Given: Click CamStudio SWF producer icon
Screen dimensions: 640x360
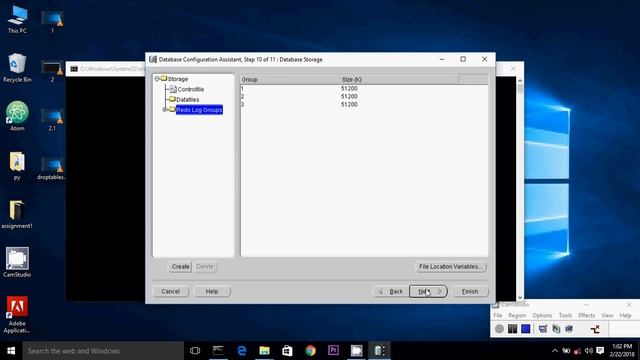Looking at the screenshot, I should click(x=569, y=329).
